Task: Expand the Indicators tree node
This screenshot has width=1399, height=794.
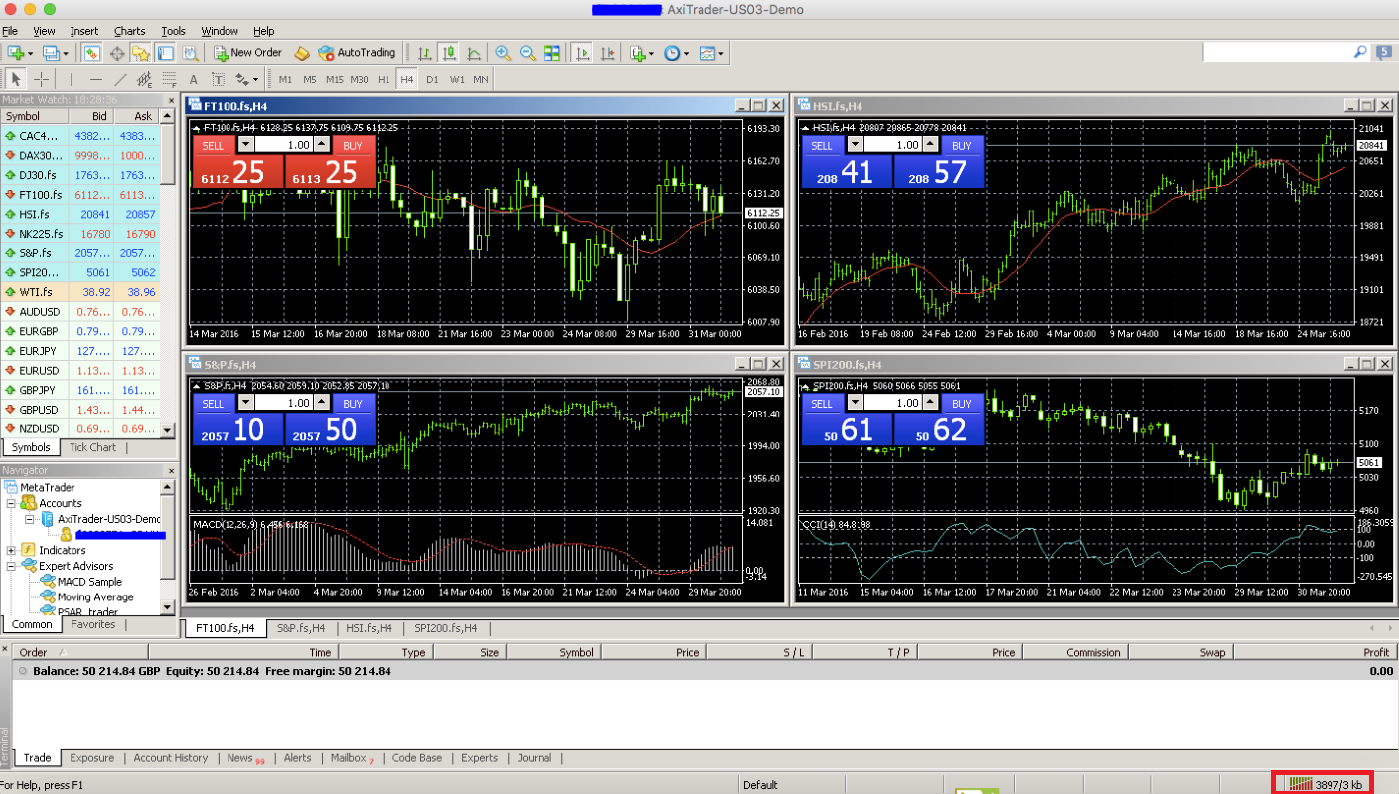Action: 11,550
